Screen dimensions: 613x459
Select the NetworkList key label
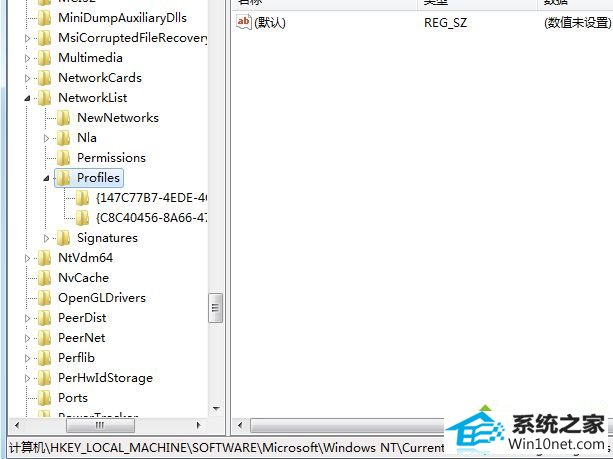pyautogui.click(x=93, y=98)
